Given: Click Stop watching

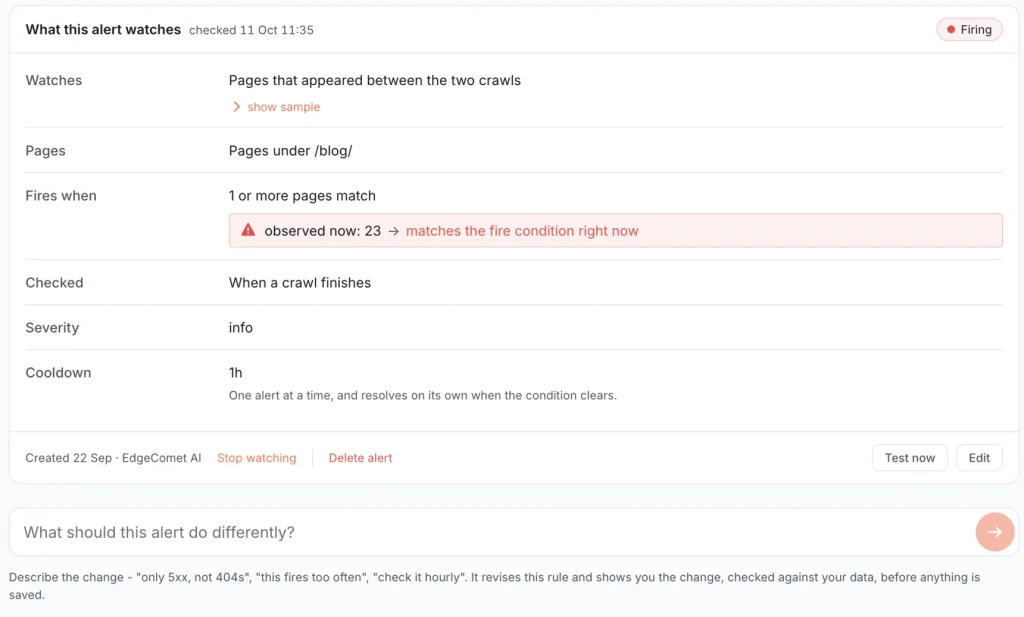Looking at the screenshot, I should coord(257,458).
